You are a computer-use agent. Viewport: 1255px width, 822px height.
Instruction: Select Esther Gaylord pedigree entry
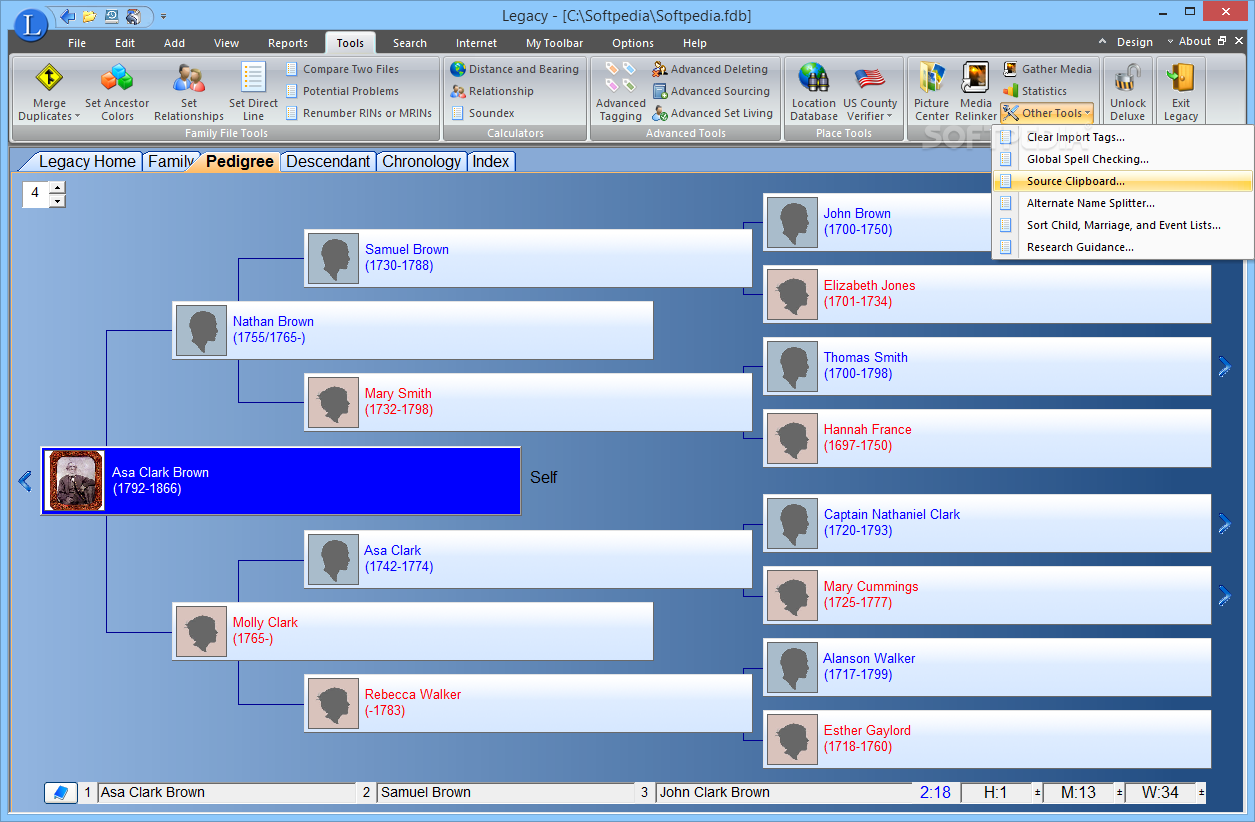coord(987,739)
